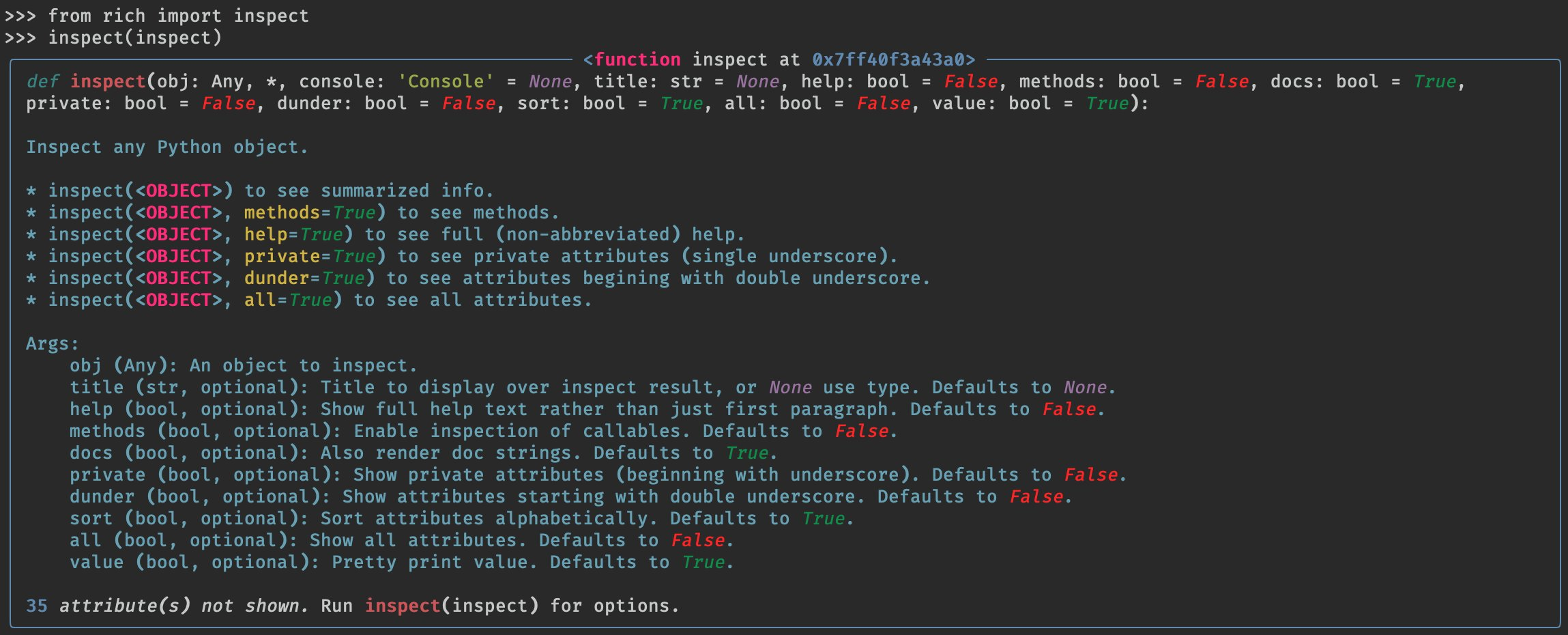Click the 'title (str, optional)' argument line
1568x635 pixels.
click(x=592, y=387)
